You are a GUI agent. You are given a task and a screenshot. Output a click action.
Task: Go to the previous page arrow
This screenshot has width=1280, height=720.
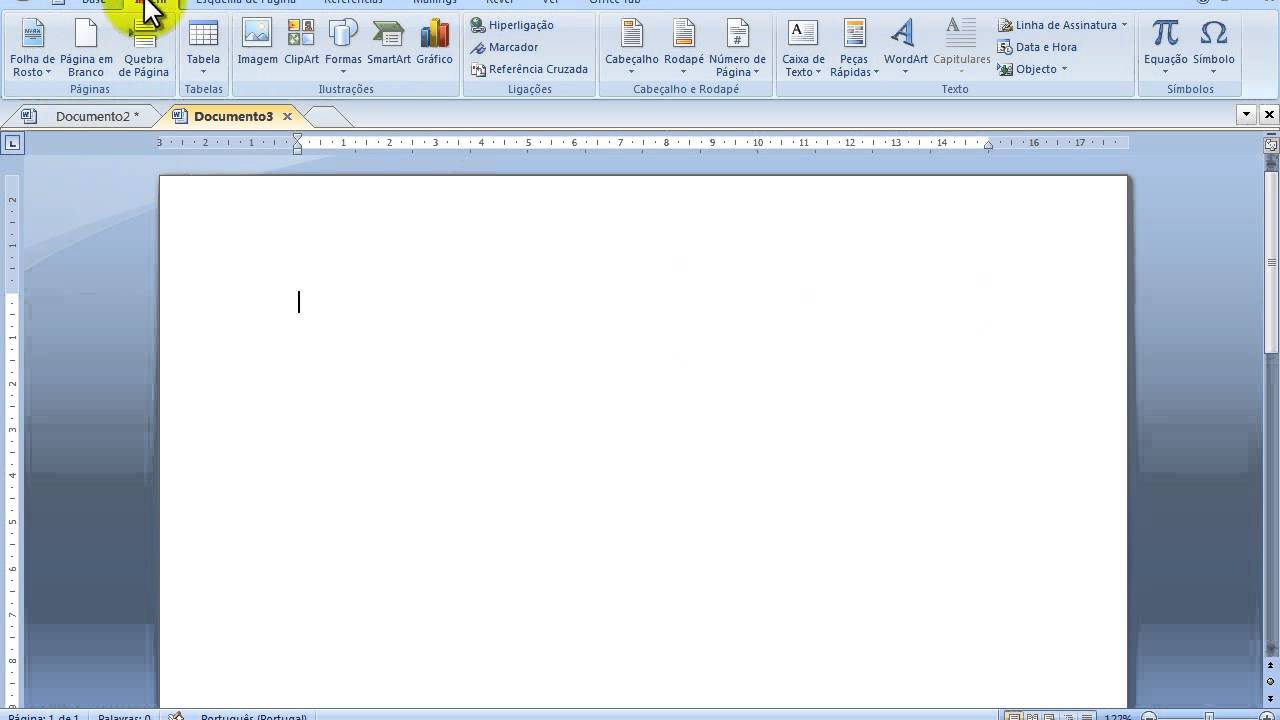tap(1271, 666)
